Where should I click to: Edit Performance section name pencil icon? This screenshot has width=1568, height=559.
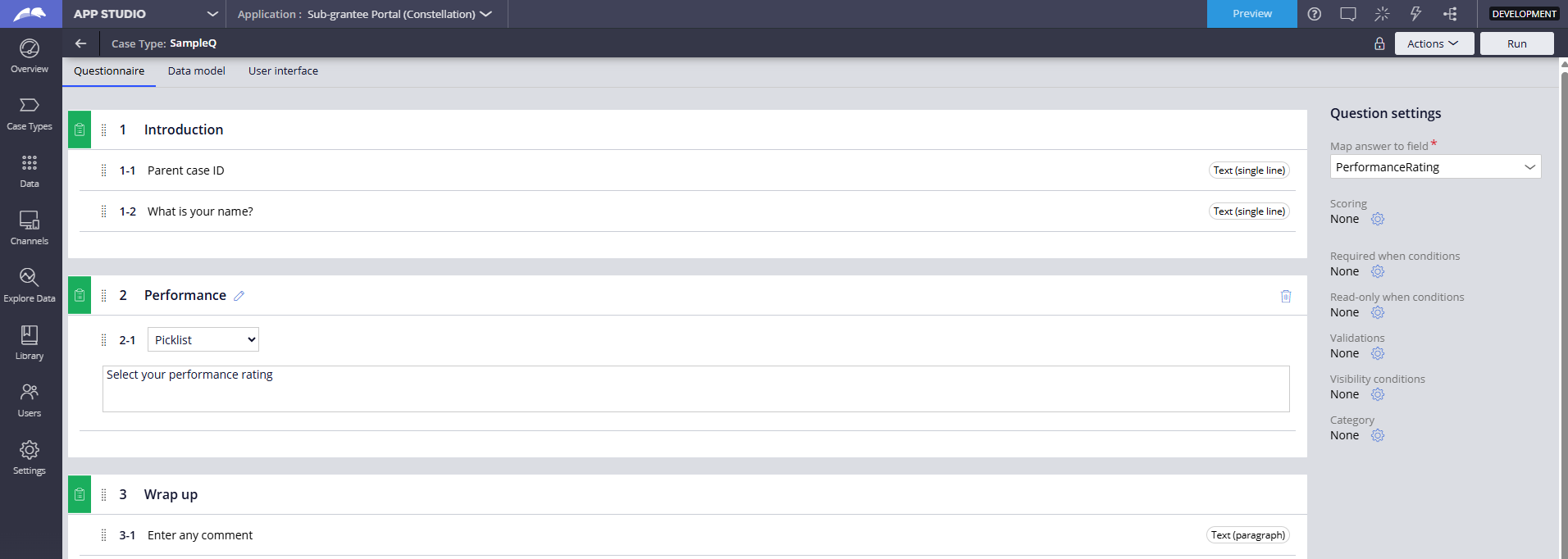click(x=239, y=296)
